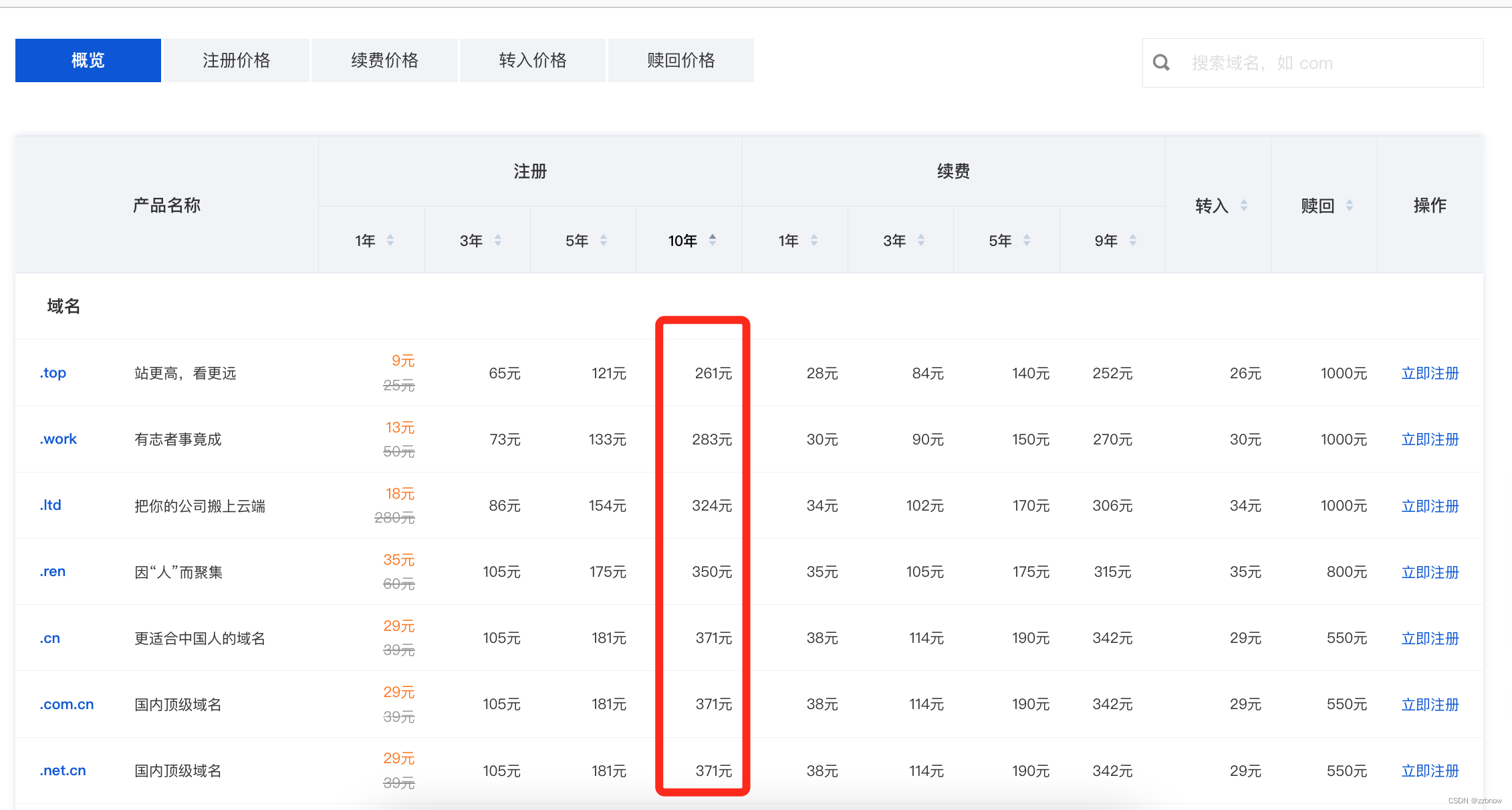This screenshot has width=1512, height=810.
Task: Sort by 转入 transfer price arrows
Action: (x=1244, y=205)
